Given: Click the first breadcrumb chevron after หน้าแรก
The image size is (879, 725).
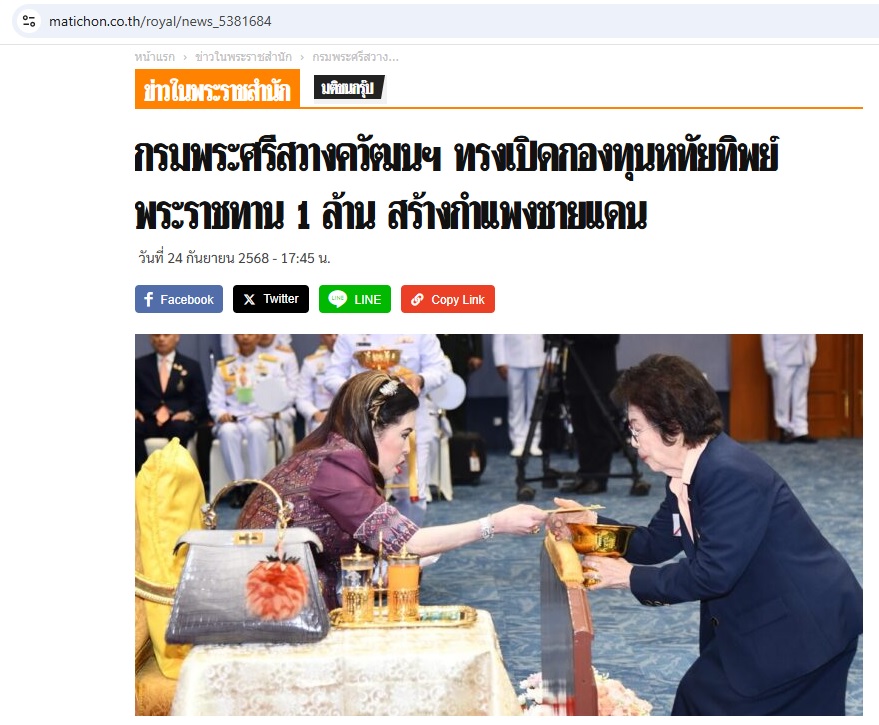Looking at the screenshot, I should pos(185,57).
